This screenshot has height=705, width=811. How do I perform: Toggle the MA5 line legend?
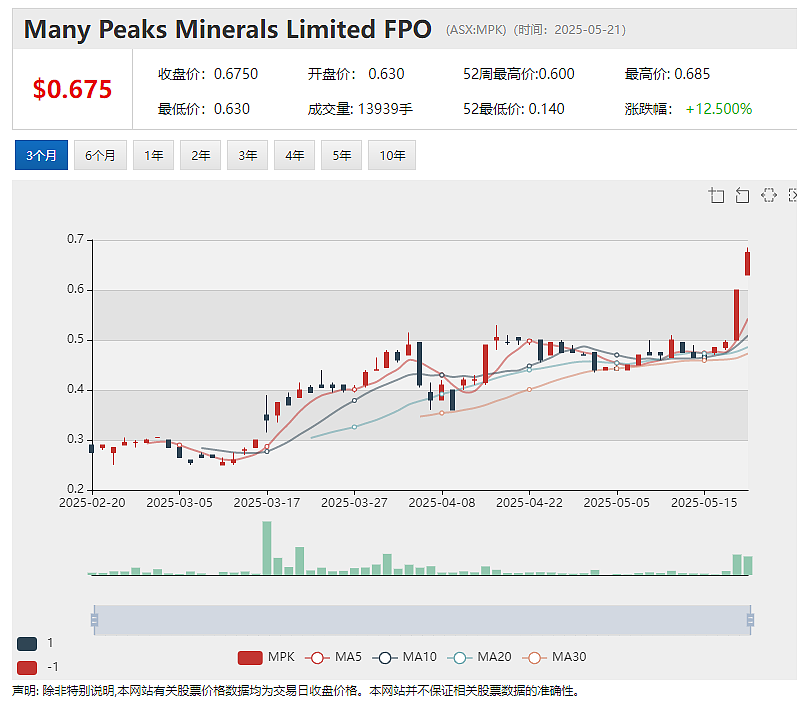(x=333, y=657)
